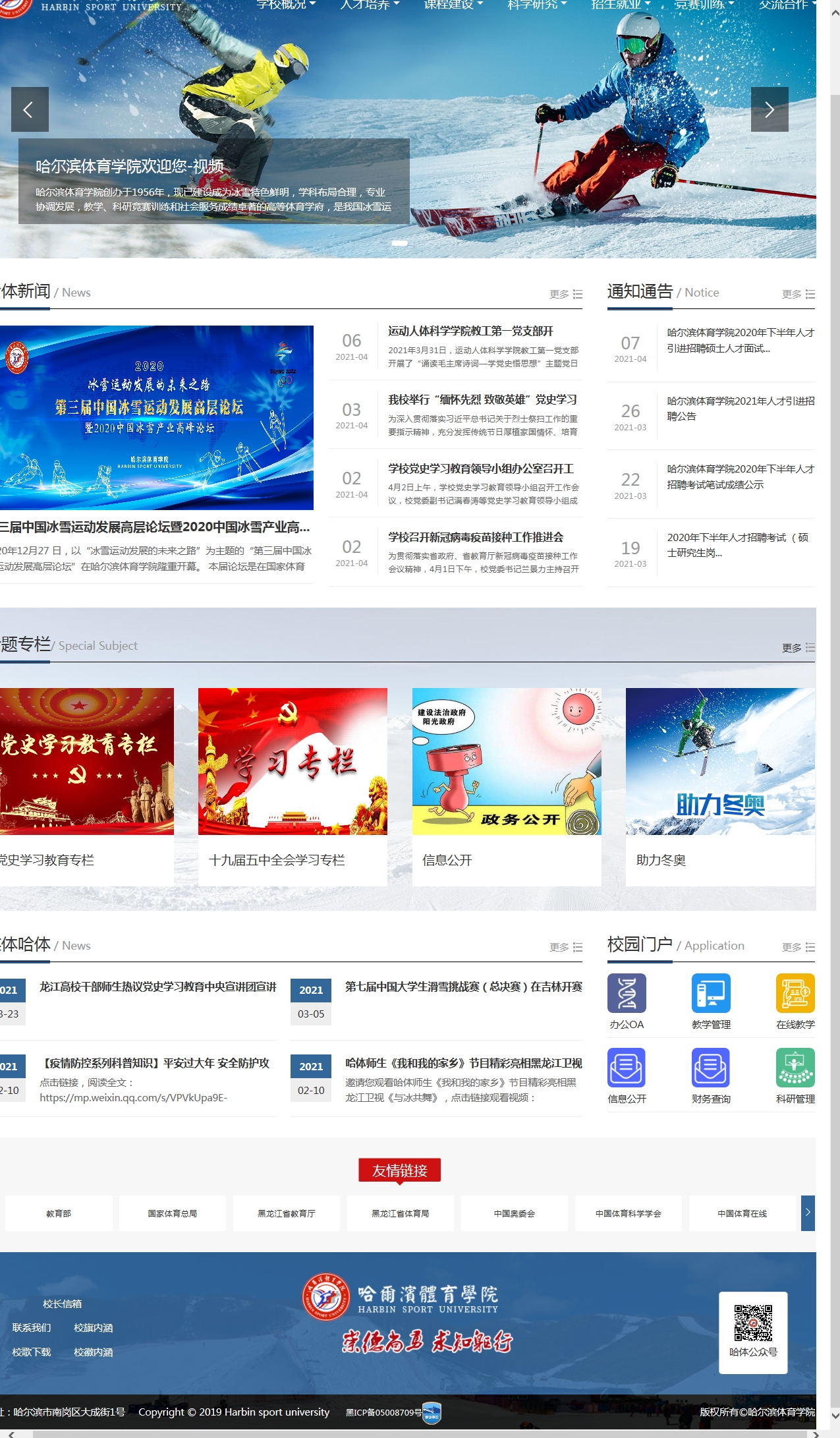
Task: Click 更多 link in 通知通告 section
Action: coord(798,294)
